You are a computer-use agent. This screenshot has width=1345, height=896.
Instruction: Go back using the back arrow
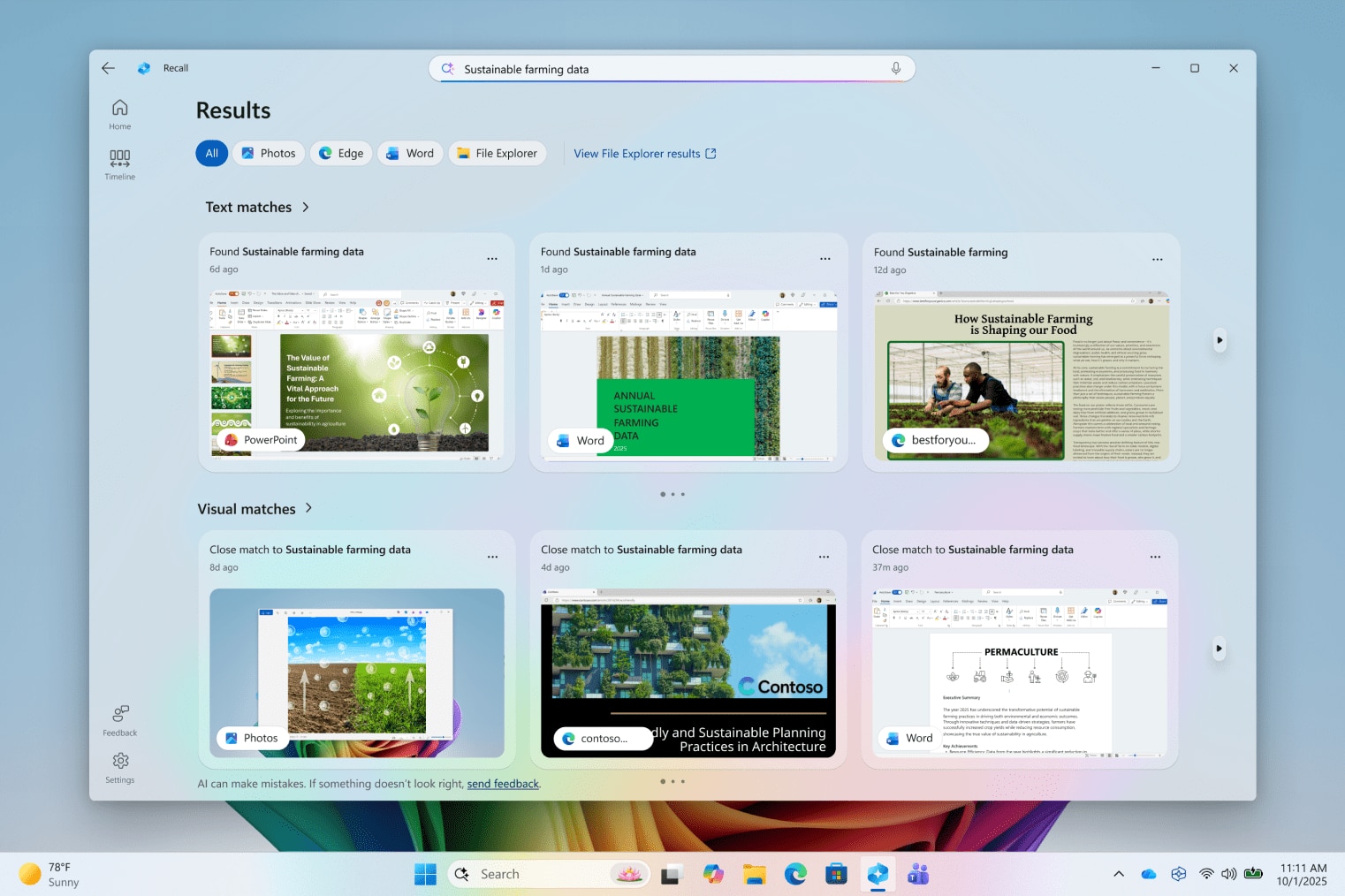pos(108,68)
